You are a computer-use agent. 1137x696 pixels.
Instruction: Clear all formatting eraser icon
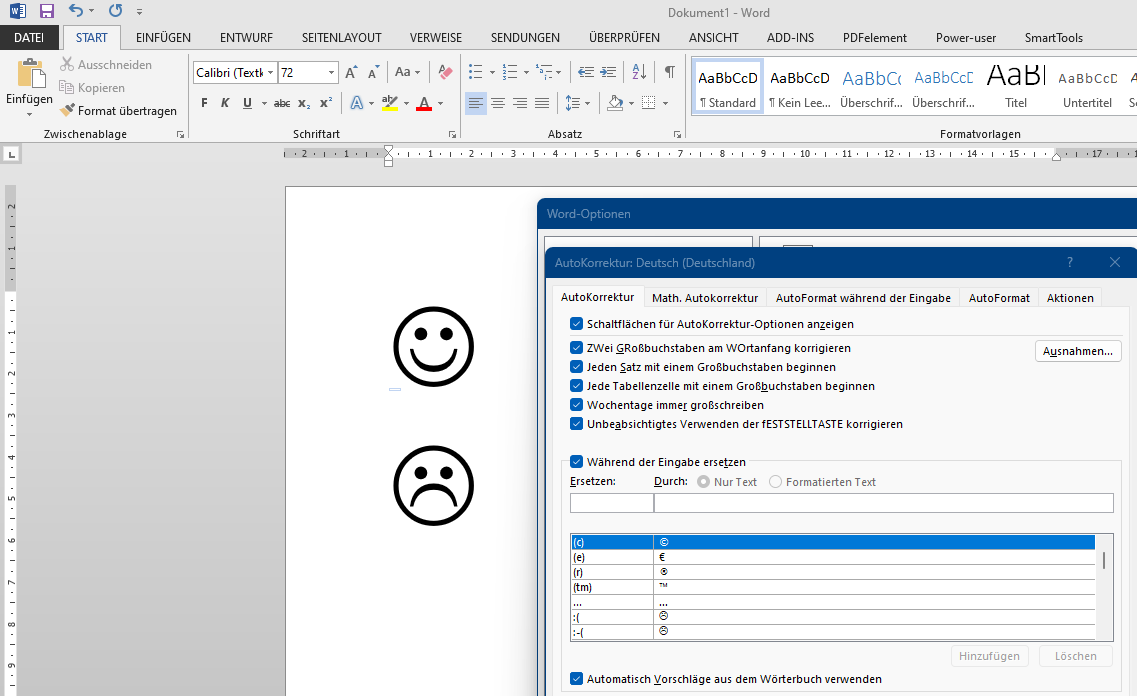445,72
